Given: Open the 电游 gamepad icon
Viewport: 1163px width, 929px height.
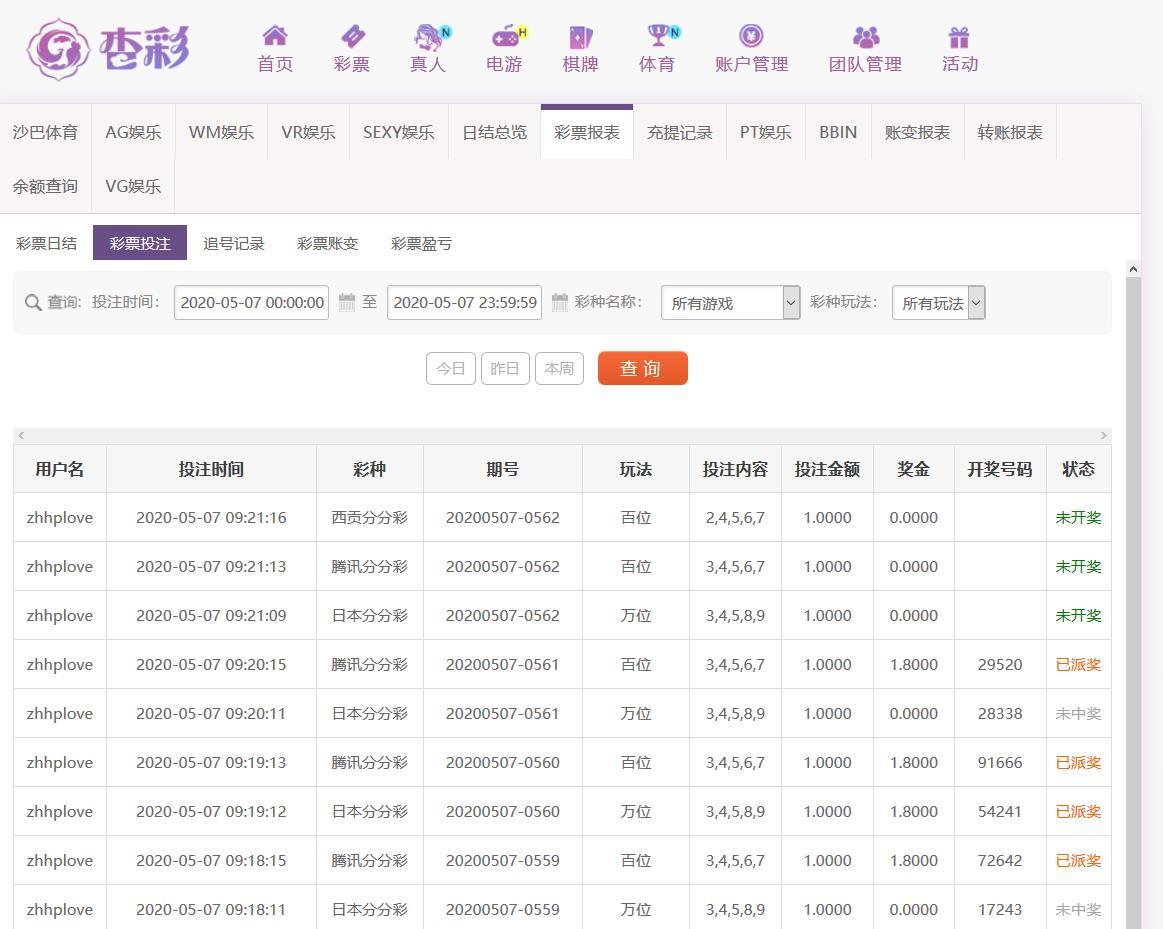Looking at the screenshot, I should (505, 37).
